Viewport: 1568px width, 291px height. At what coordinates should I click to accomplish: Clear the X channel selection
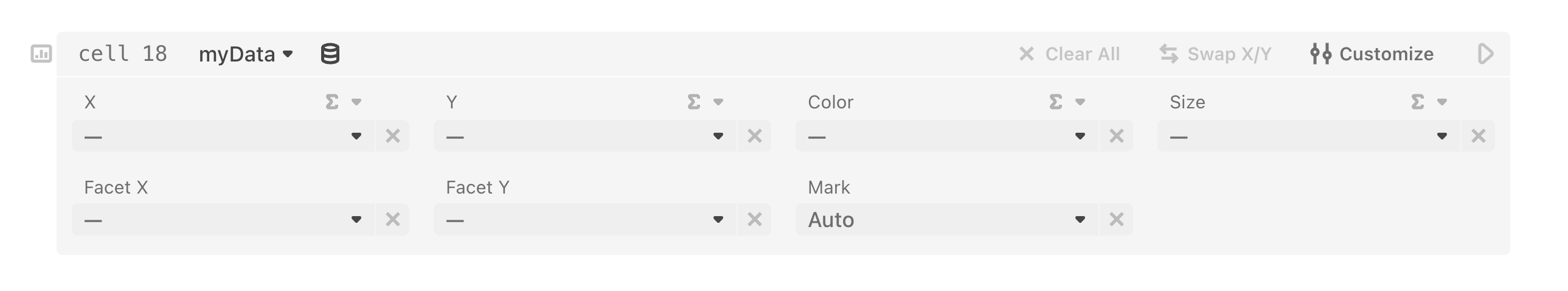click(393, 136)
